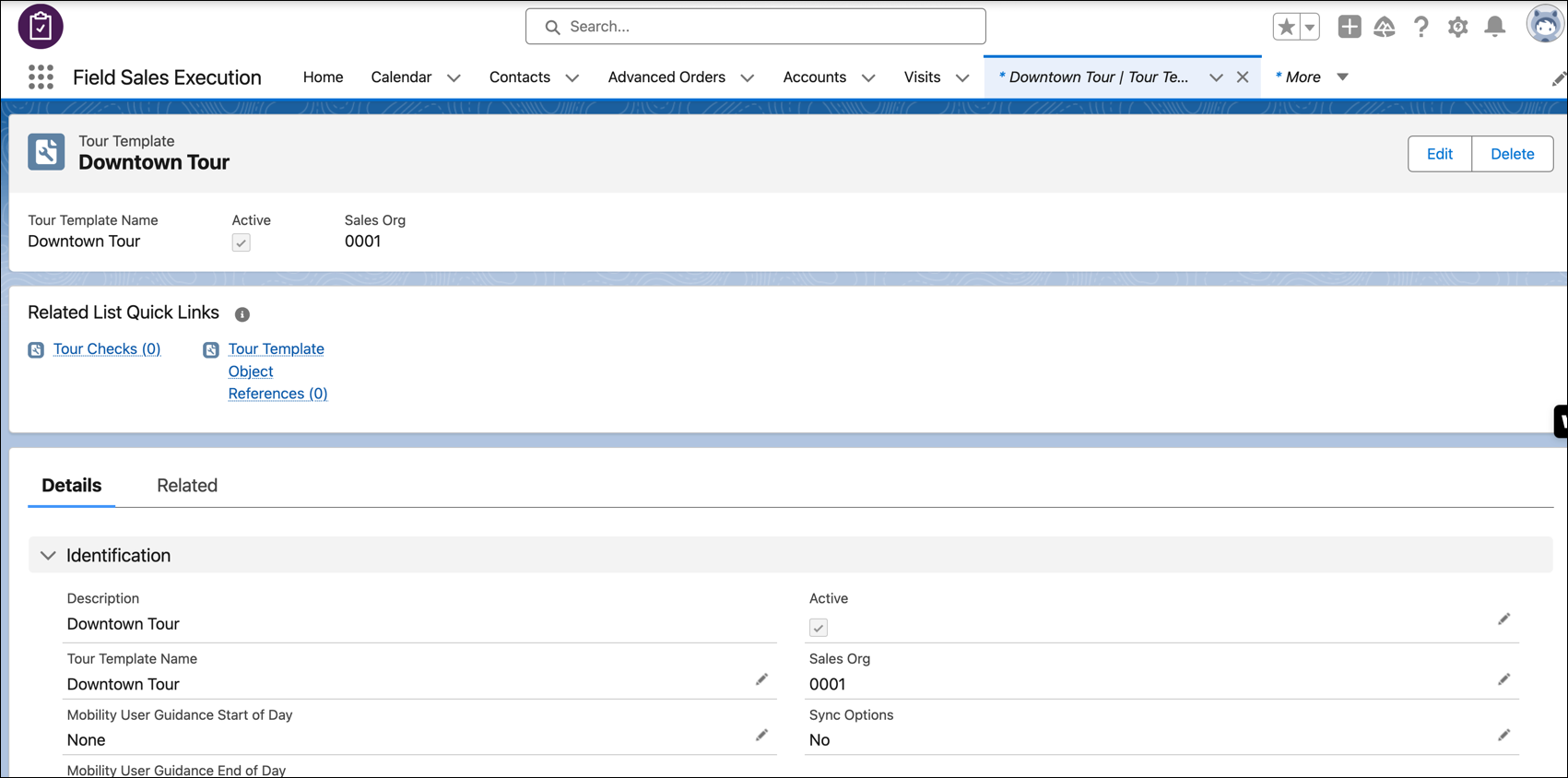
Task: Open the Setup gear icon
Action: point(1457,27)
